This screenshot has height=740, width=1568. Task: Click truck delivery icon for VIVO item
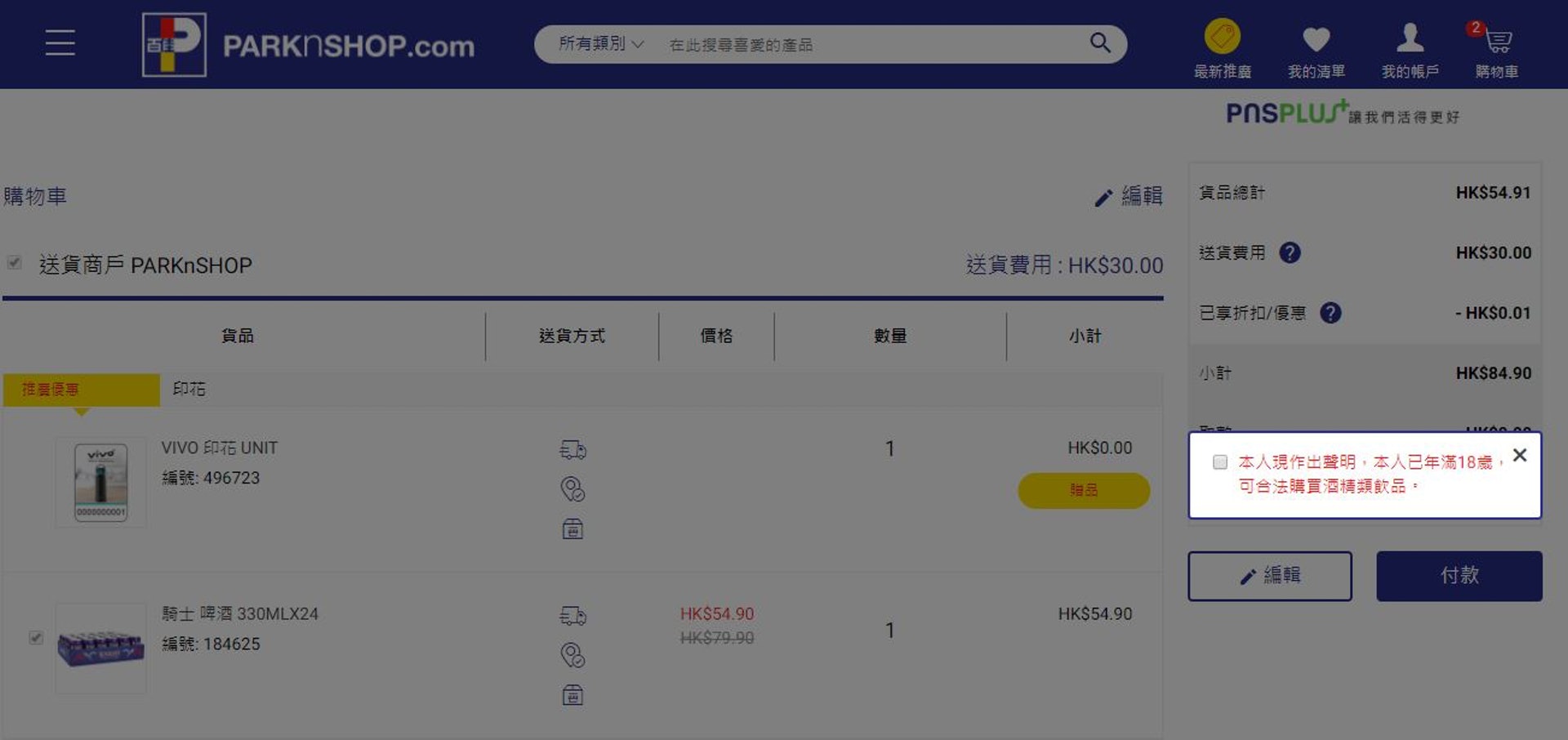[572, 449]
